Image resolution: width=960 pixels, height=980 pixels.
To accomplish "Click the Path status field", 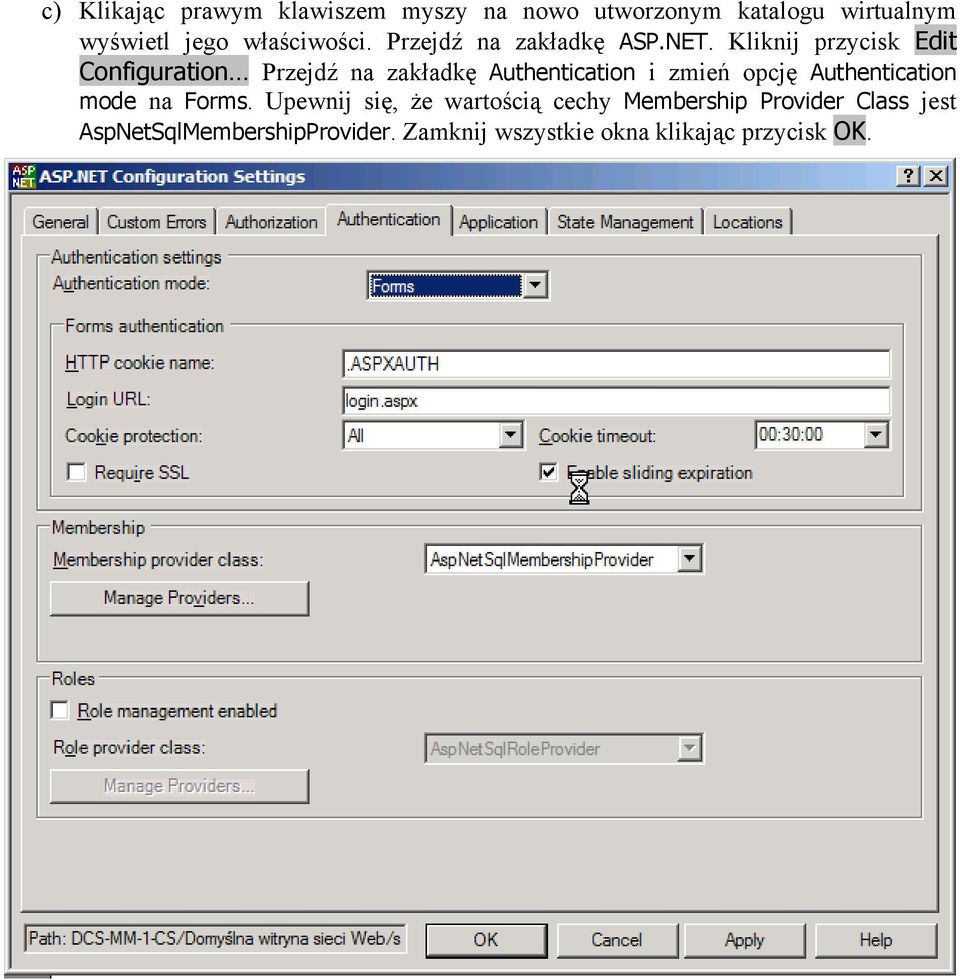I will [215, 939].
